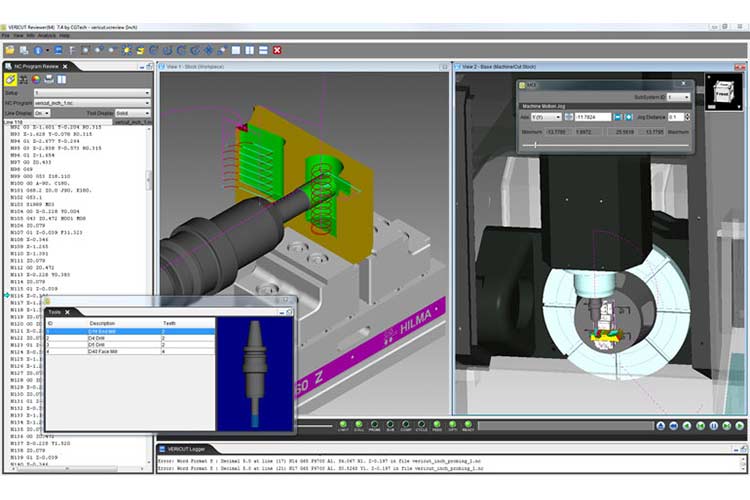Viewport: 750px width, 500px height.
Task: Select the single view layout icon
Action: click(236, 50)
